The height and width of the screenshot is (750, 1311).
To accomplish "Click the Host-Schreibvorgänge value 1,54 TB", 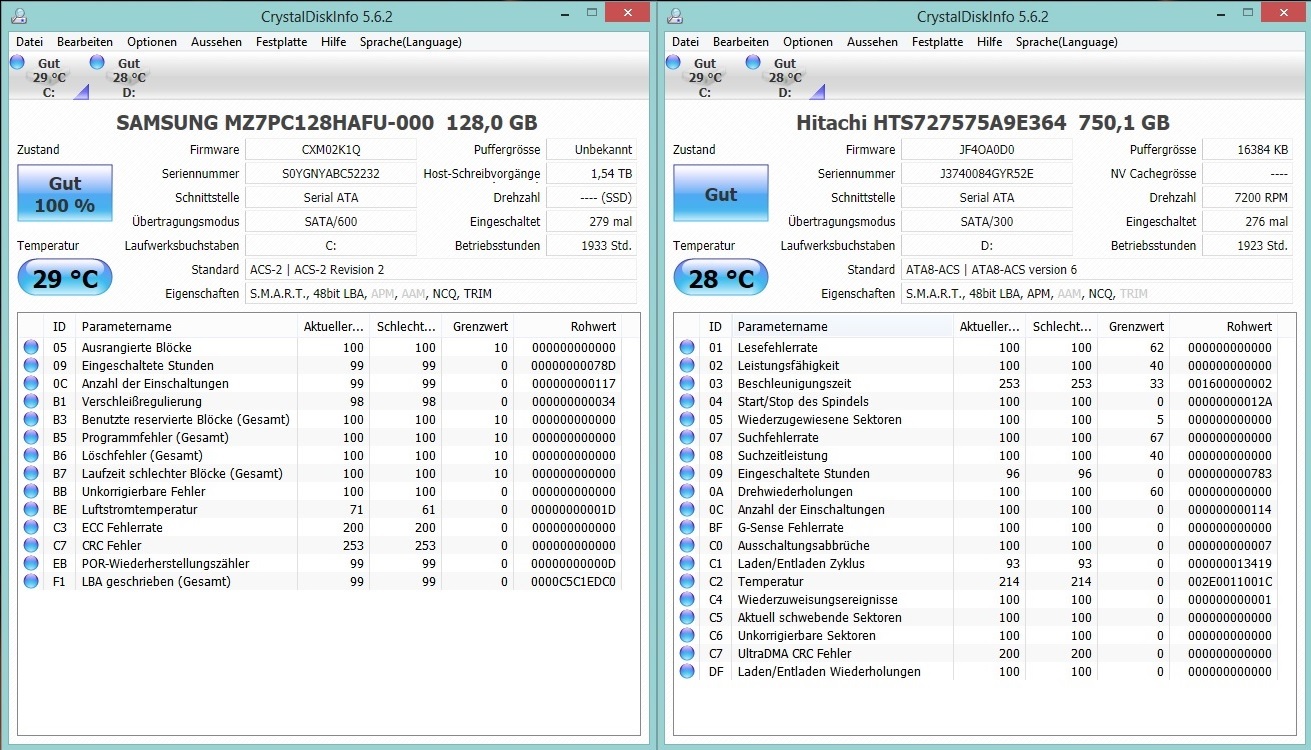I will point(592,174).
